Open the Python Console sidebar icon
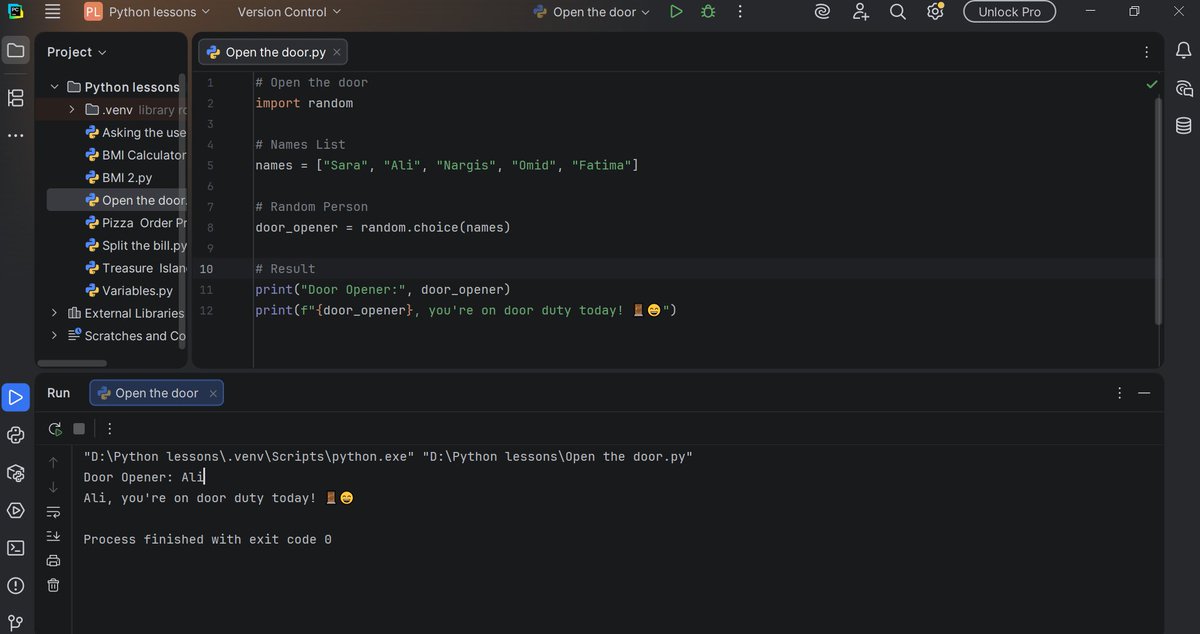1200x634 pixels. [15, 434]
